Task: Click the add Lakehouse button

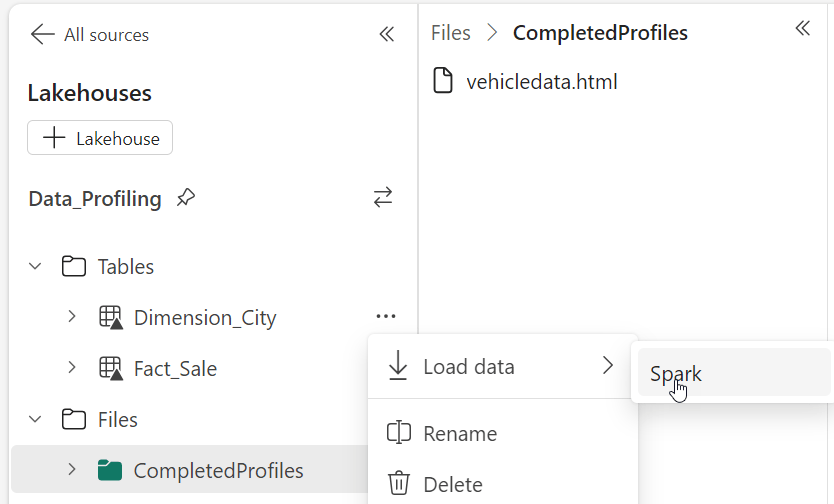Action: click(x=100, y=138)
